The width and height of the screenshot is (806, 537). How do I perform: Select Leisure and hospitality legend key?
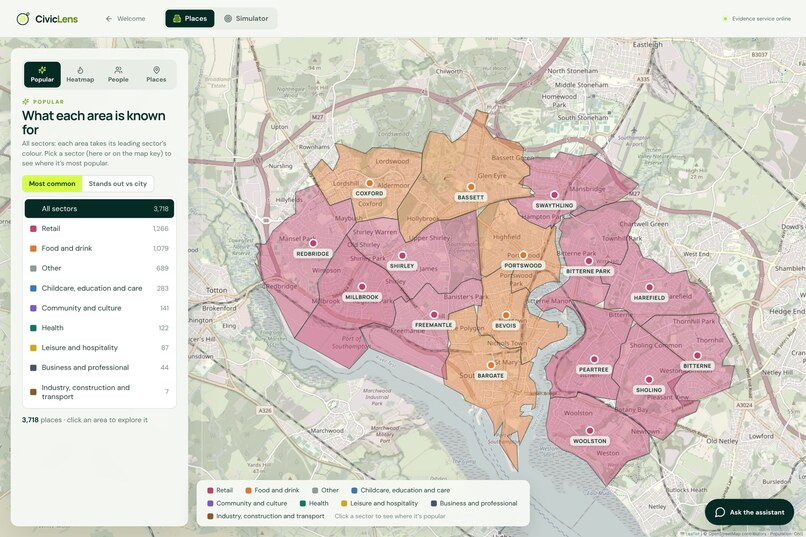(x=379, y=504)
